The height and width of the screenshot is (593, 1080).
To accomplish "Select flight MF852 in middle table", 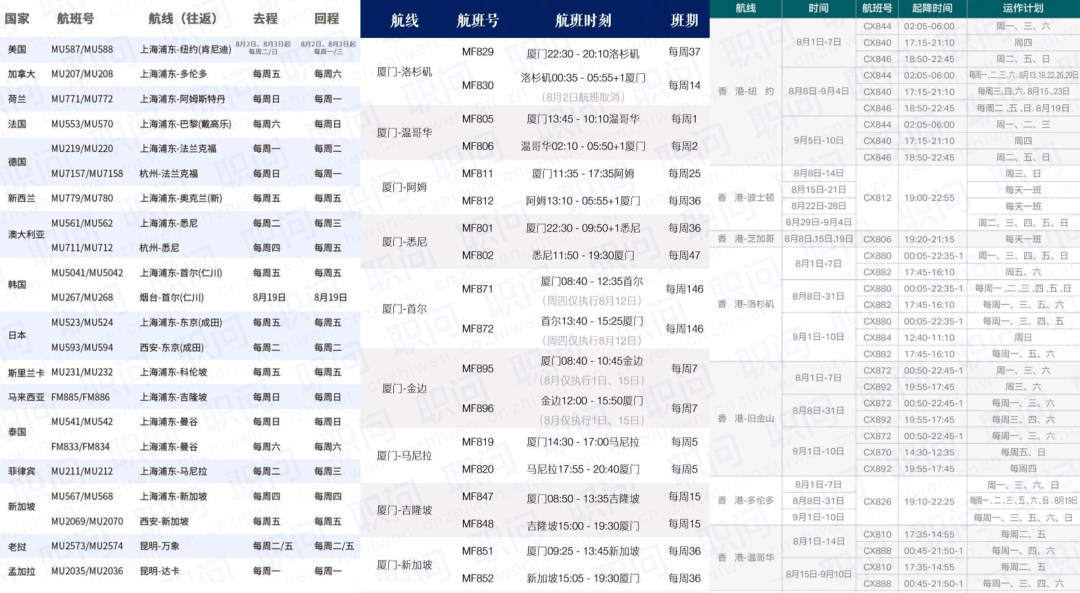I will tap(477, 579).
